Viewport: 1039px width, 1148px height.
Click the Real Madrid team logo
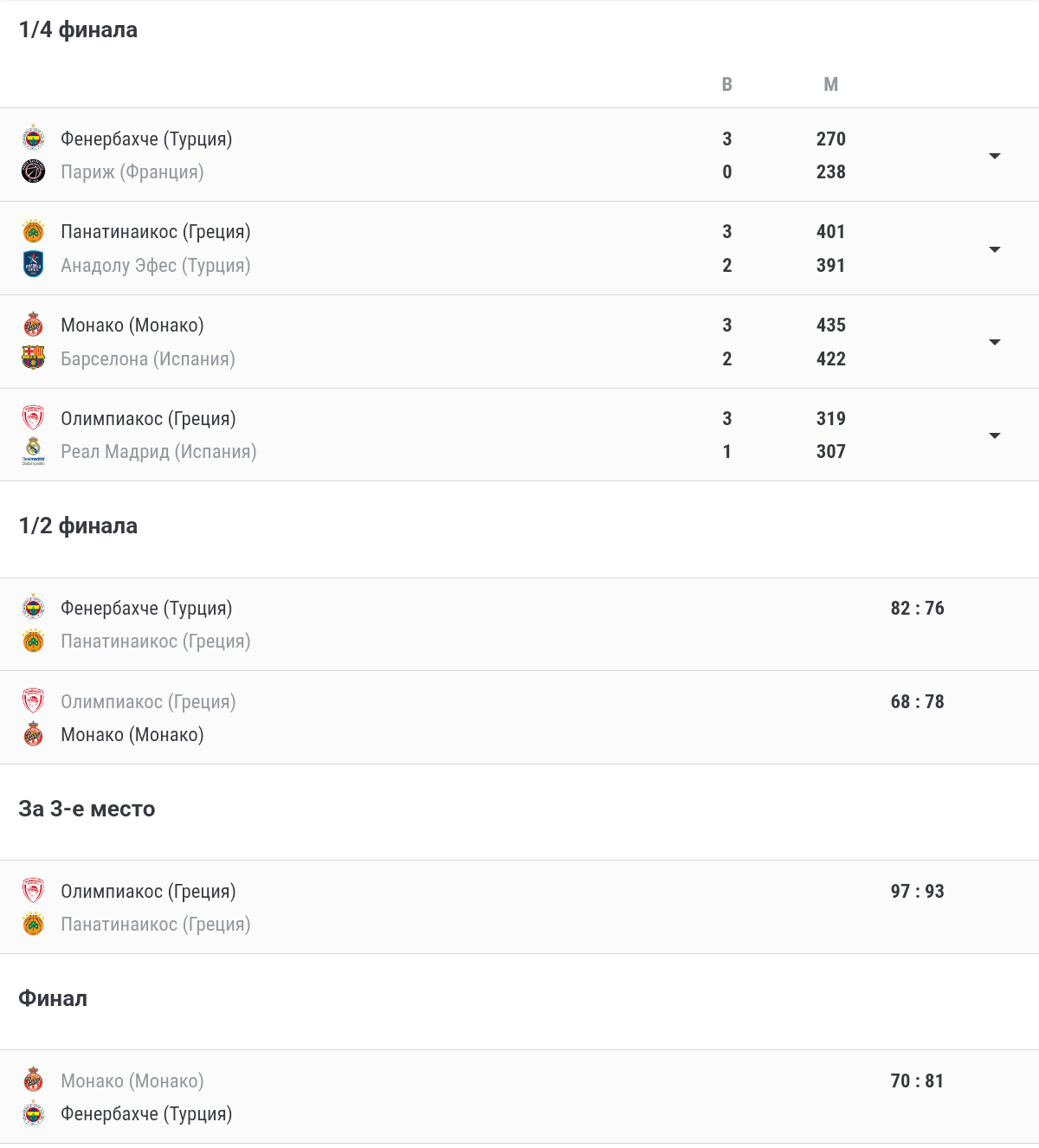tap(33, 451)
